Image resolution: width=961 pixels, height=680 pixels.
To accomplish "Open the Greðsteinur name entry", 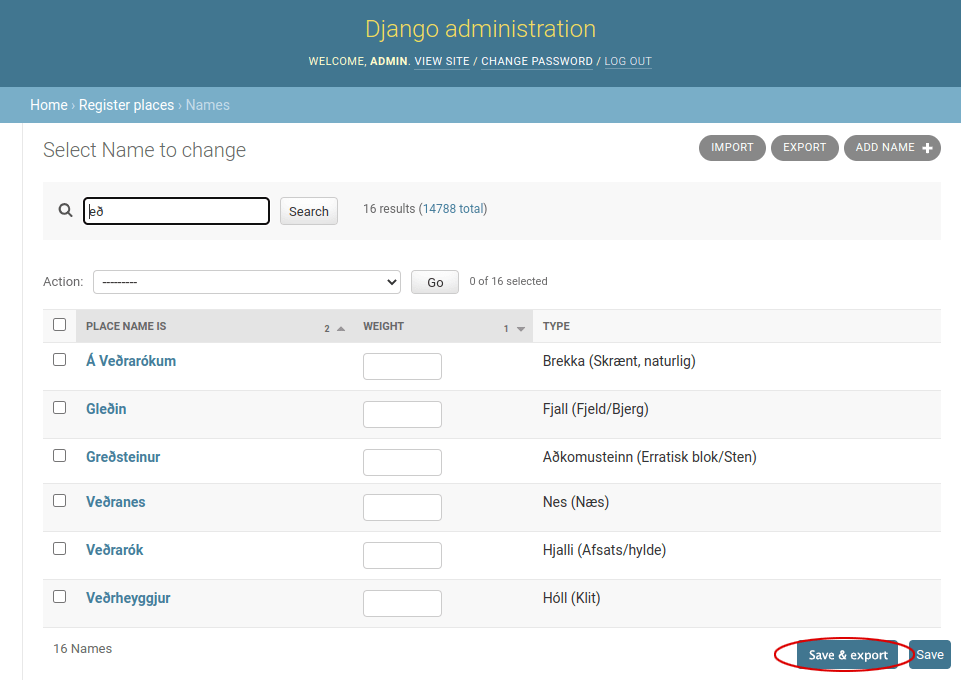I will (x=123, y=457).
